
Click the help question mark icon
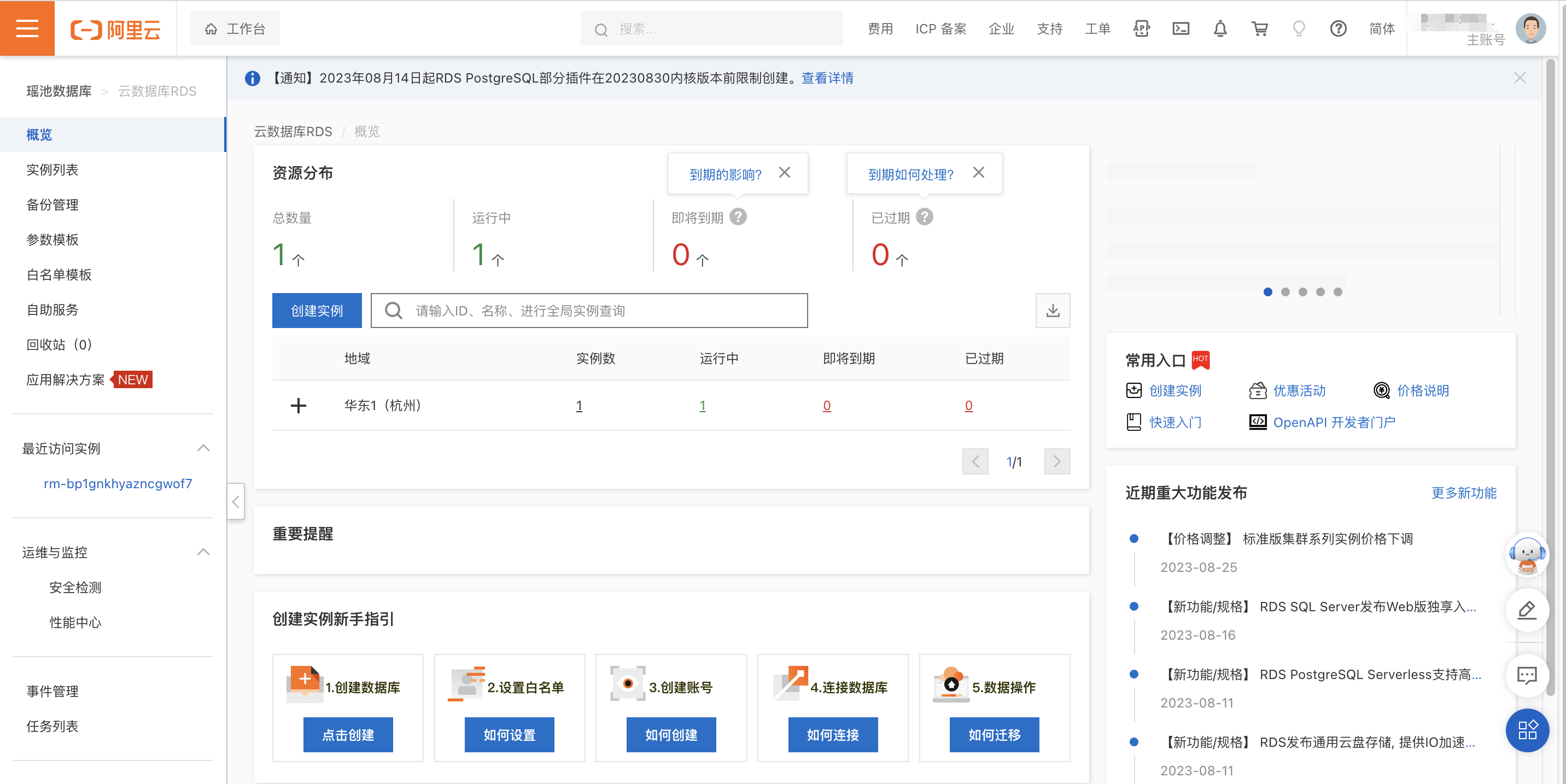pyautogui.click(x=1338, y=28)
